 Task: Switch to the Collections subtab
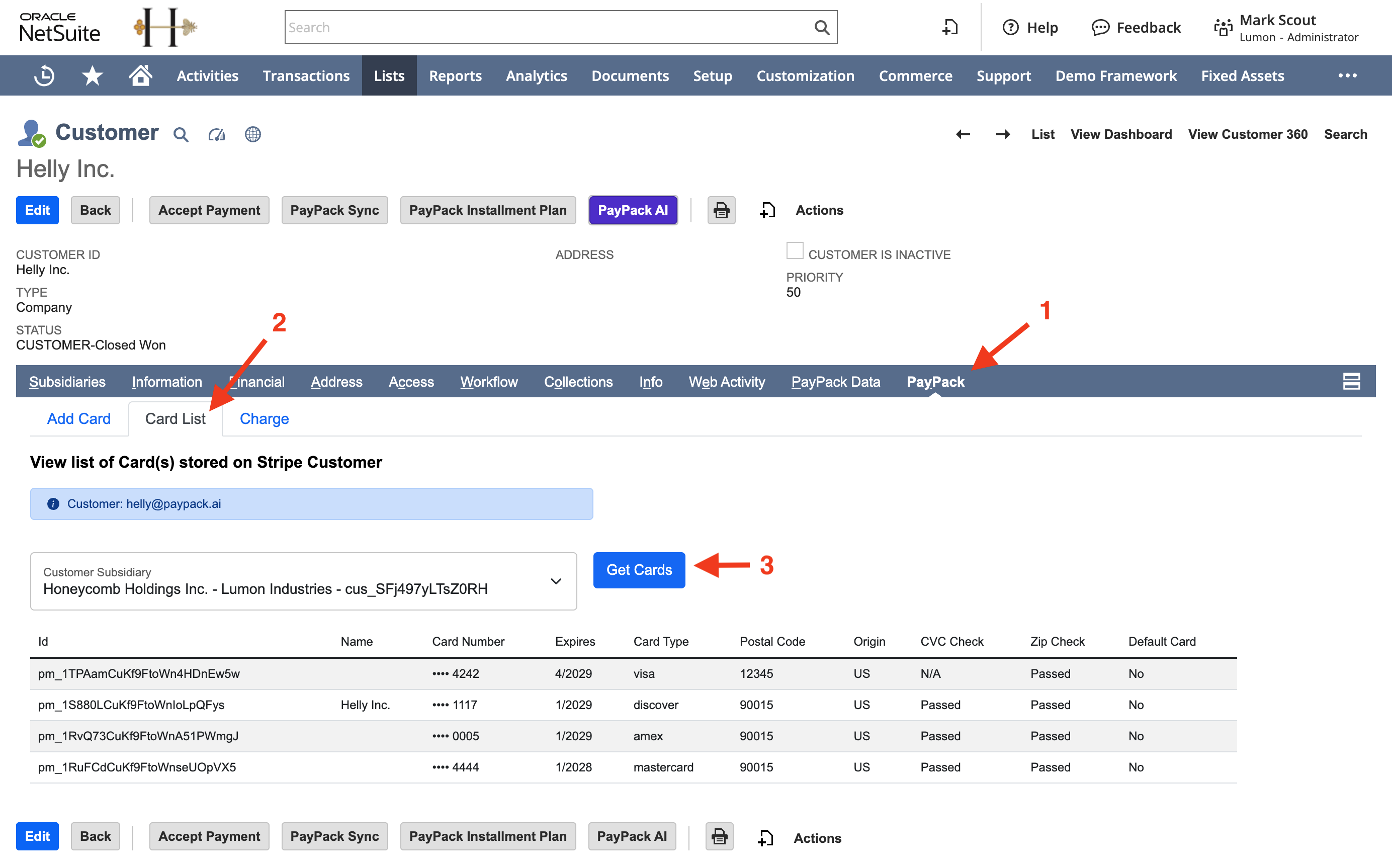pos(578,382)
